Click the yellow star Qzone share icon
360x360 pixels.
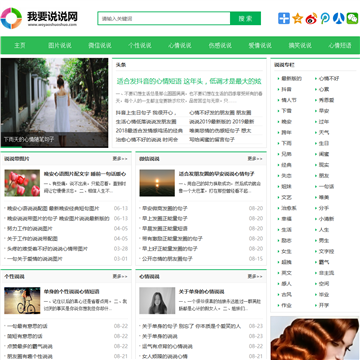click(x=297, y=18)
